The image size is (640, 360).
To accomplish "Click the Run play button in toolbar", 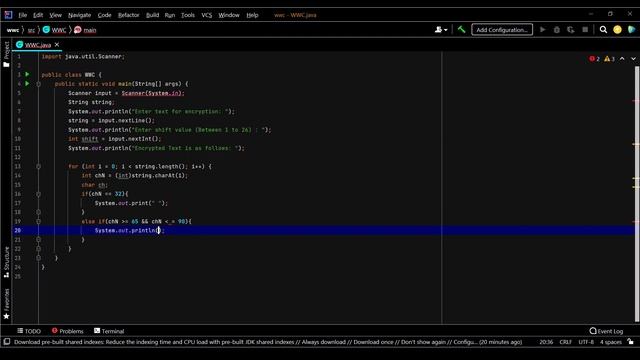I will click(x=542, y=29).
